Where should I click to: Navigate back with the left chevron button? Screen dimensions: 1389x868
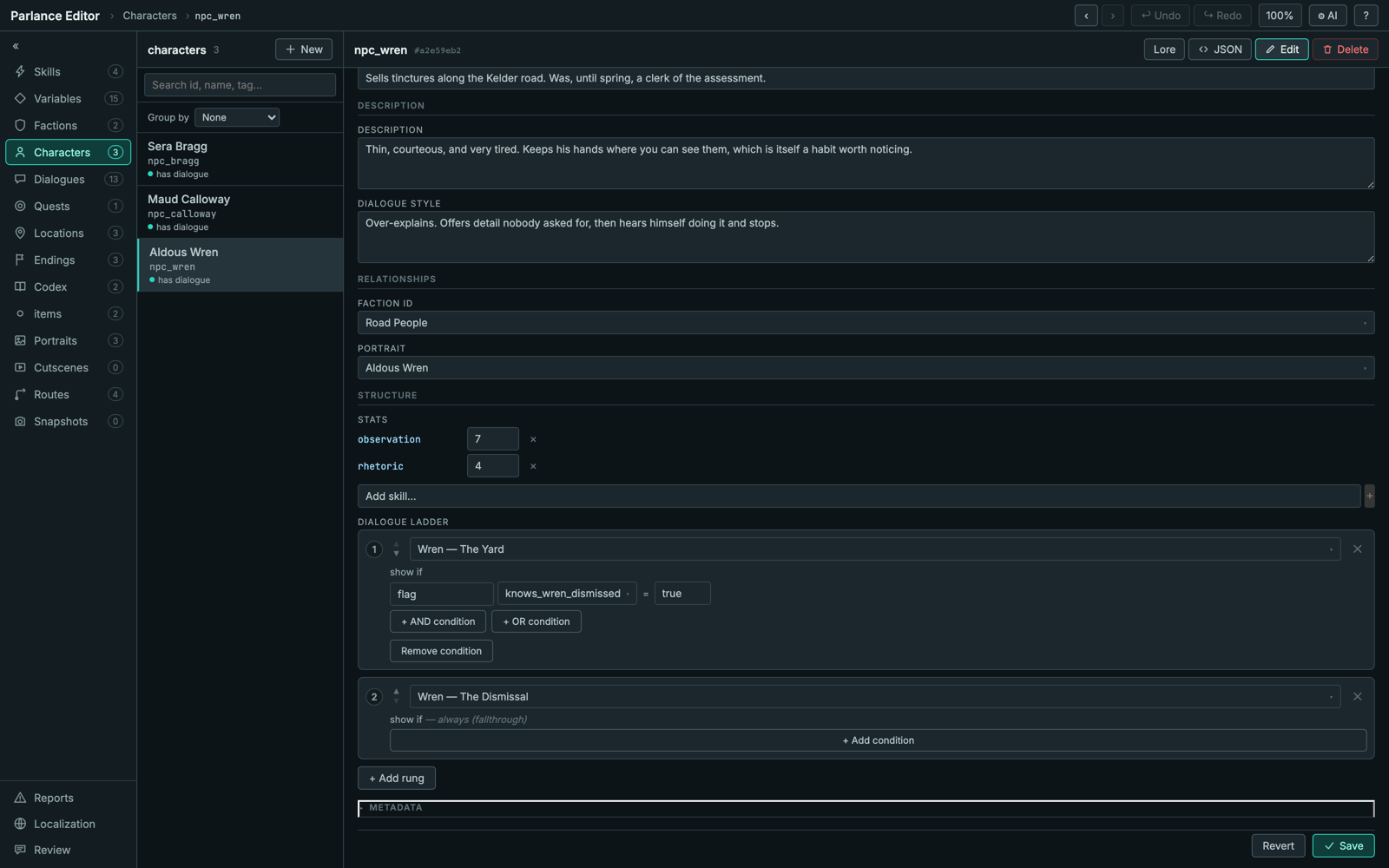1086,16
